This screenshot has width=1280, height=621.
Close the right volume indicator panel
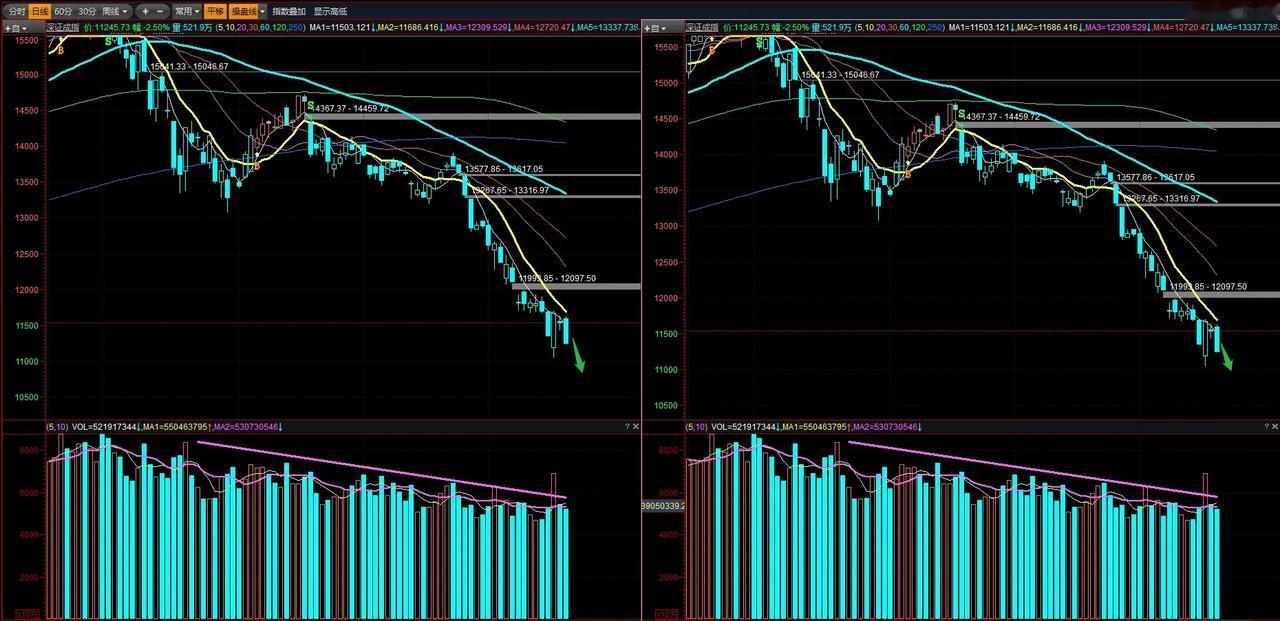(x=1274, y=427)
